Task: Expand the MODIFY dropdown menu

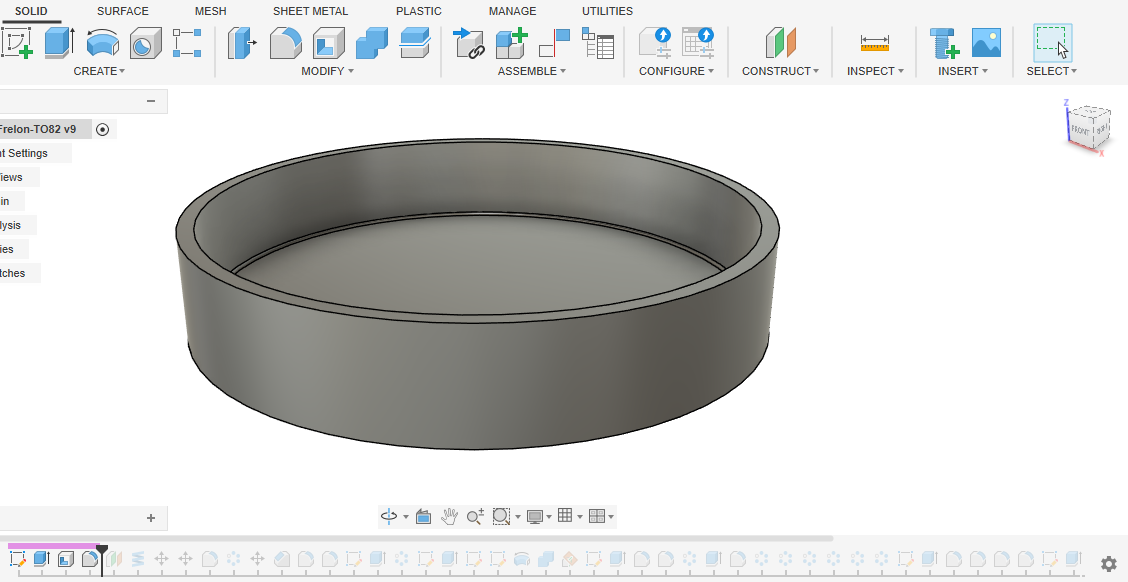Action: click(x=327, y=71)
